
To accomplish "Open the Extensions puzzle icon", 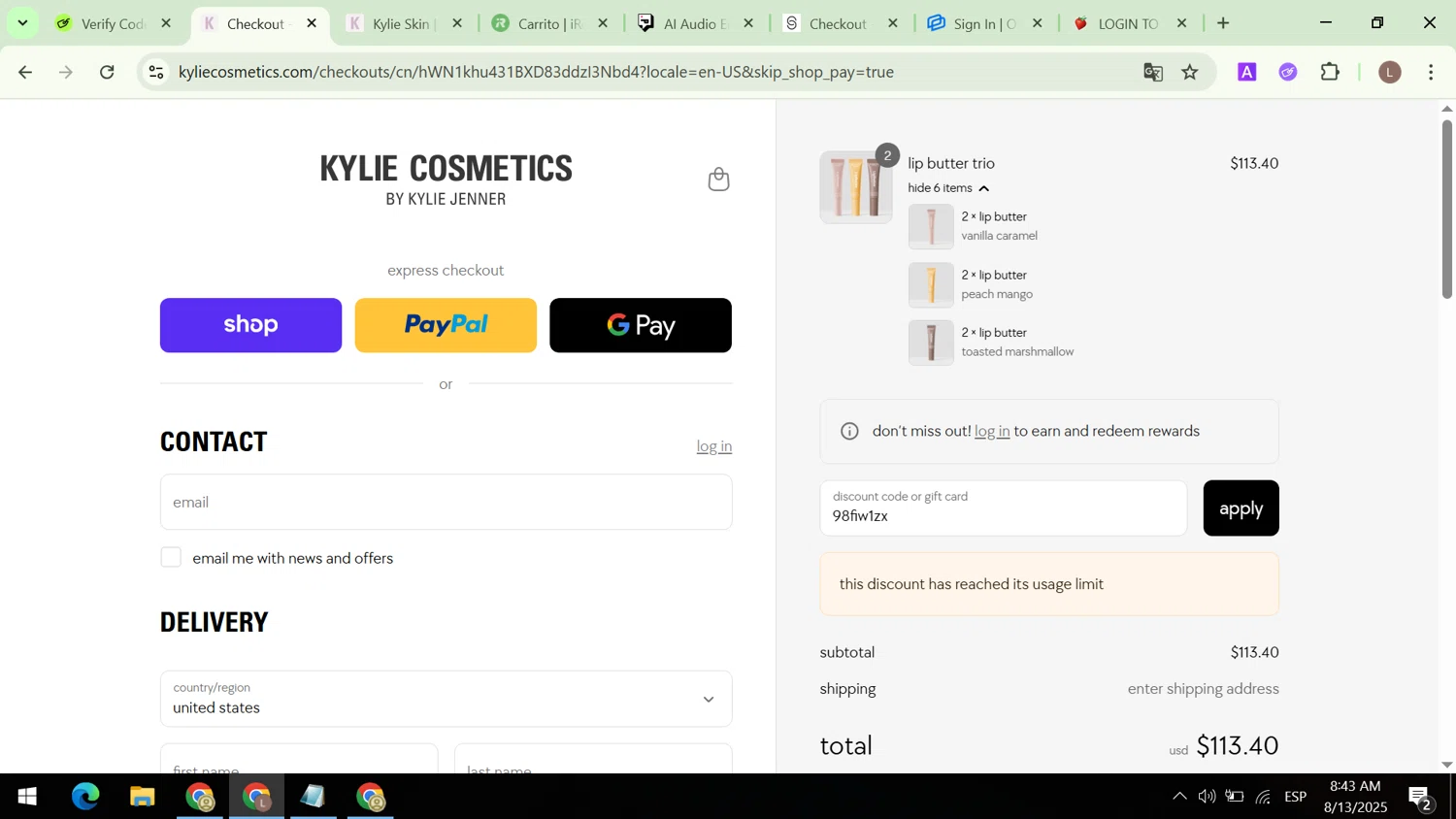I will click(1331, 72).
